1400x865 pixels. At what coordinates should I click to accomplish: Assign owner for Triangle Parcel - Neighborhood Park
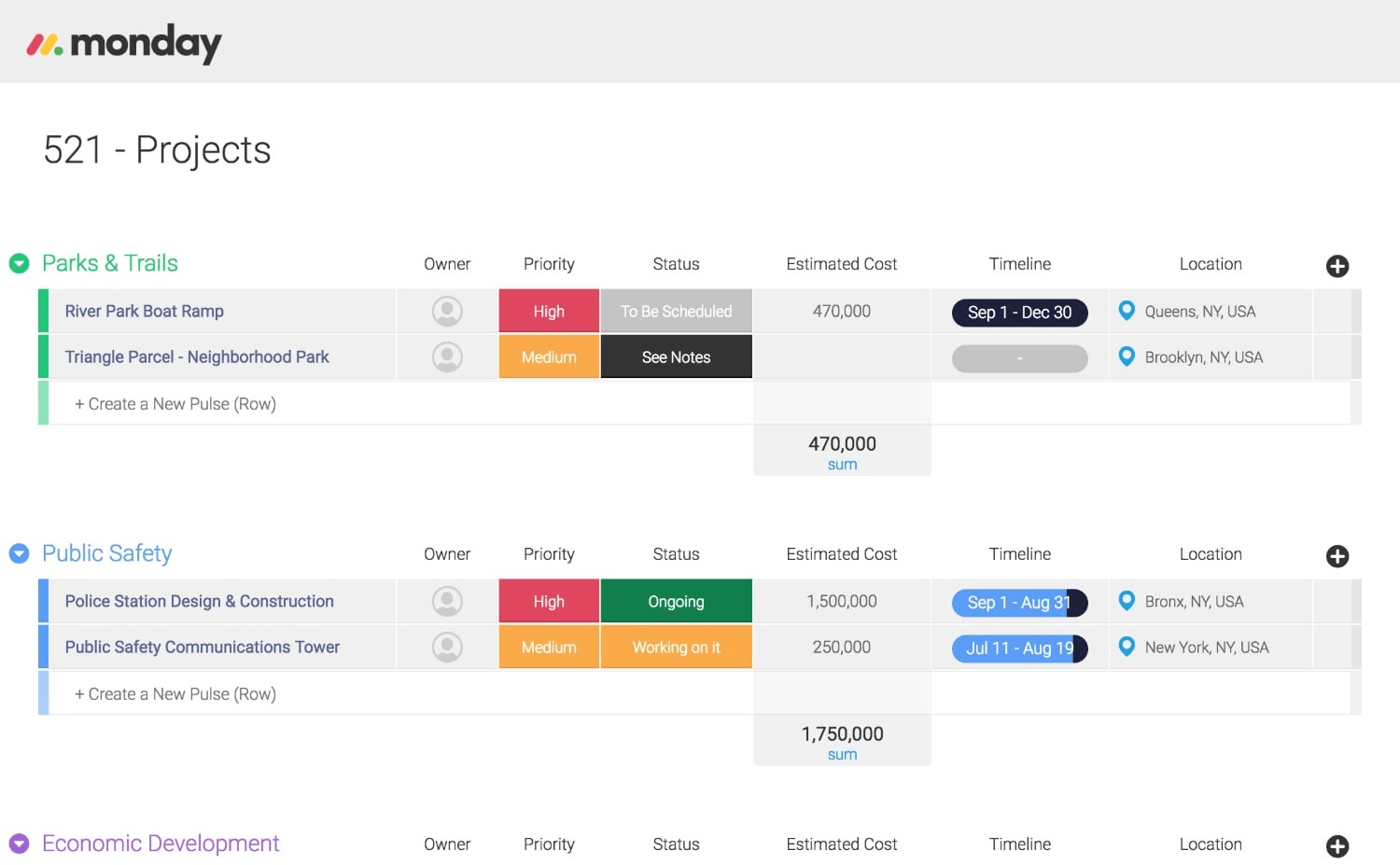(x=447, y=357)
